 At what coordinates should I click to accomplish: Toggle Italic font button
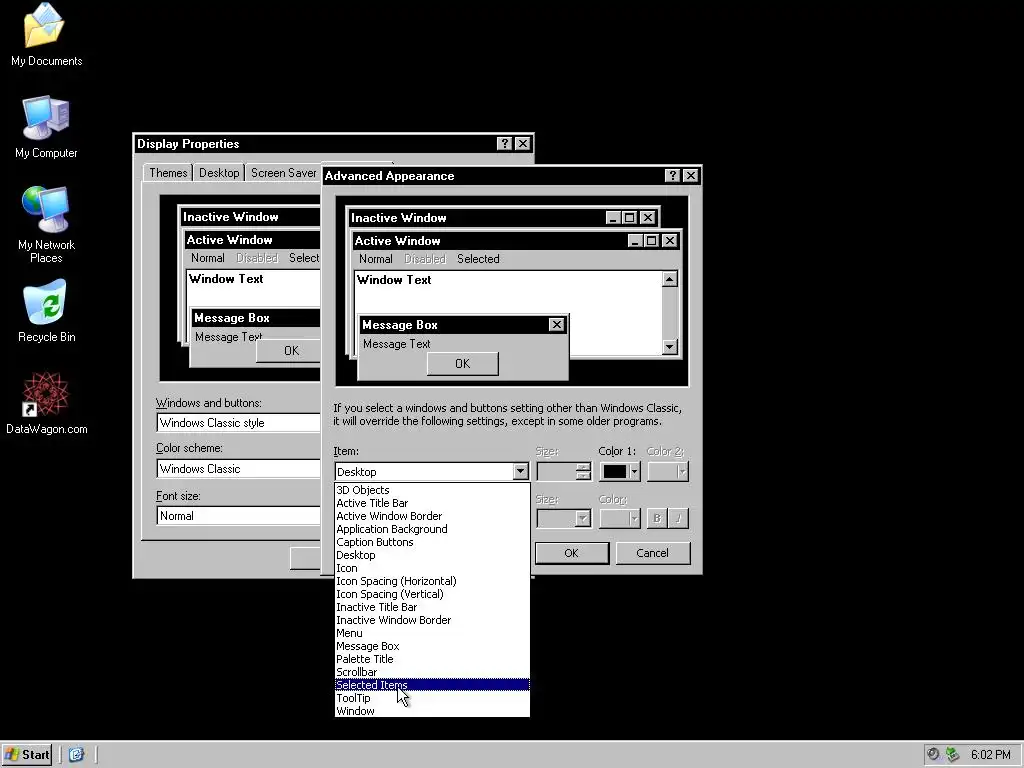(x=679, y=519)
